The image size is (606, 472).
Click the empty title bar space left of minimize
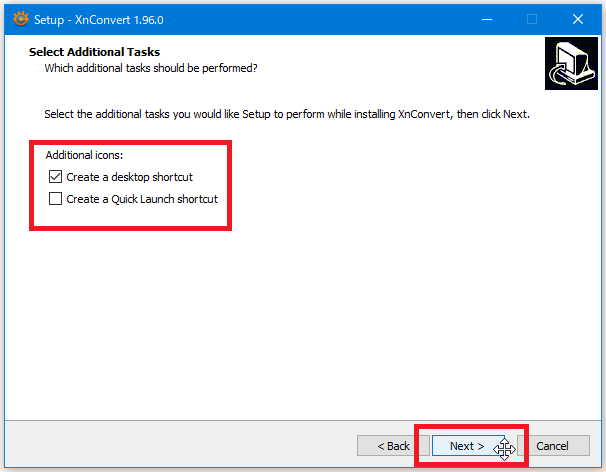coord(350,18)
